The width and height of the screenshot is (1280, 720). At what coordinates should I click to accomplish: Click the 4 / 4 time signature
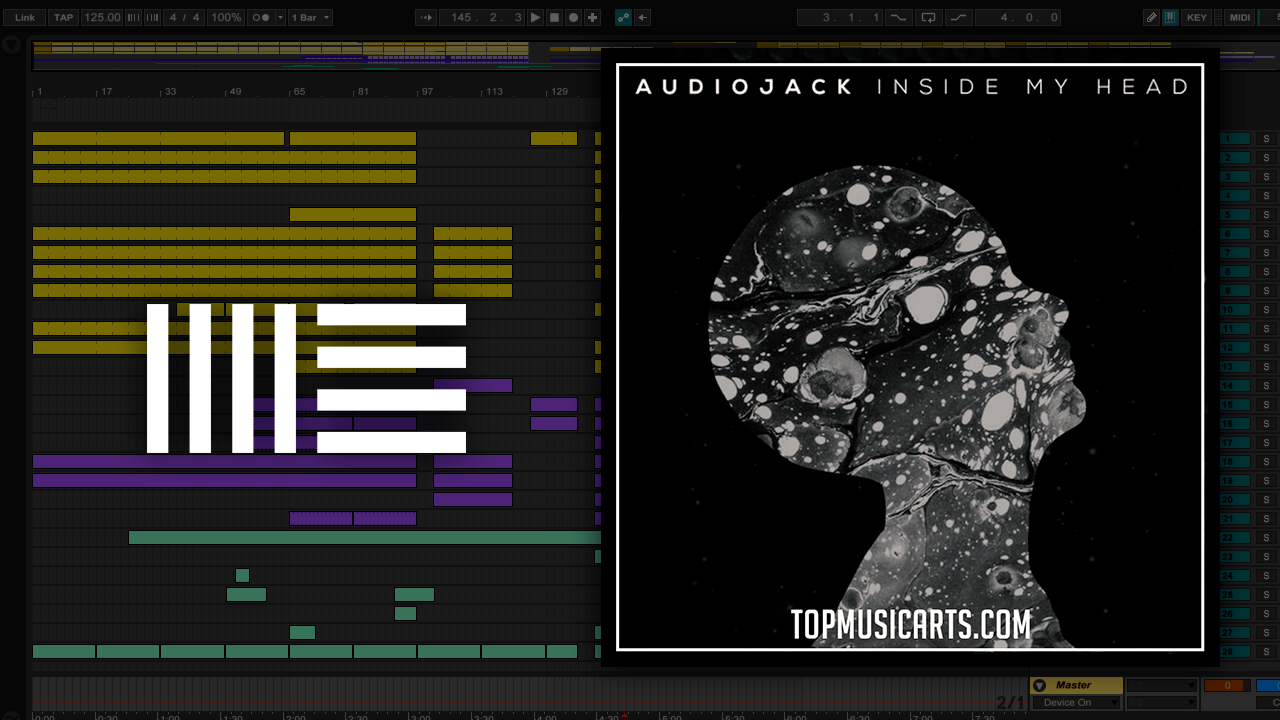pos(185,17)
